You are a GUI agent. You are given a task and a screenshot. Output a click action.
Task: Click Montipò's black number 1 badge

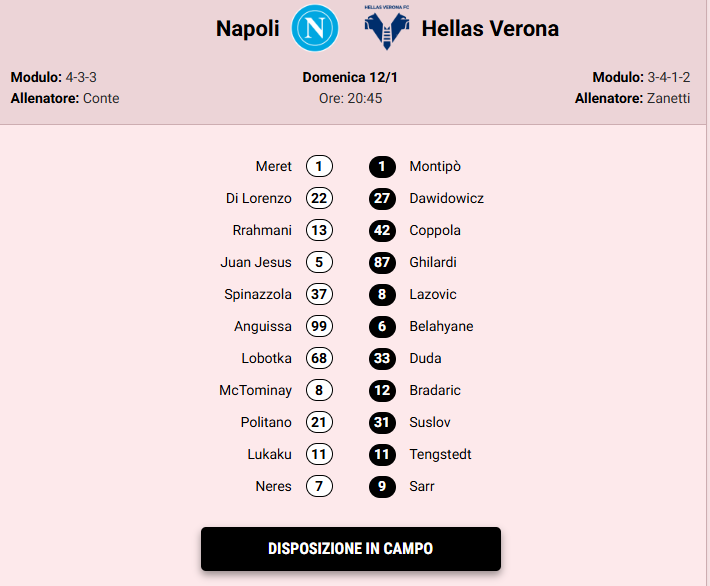coord(381,167)
